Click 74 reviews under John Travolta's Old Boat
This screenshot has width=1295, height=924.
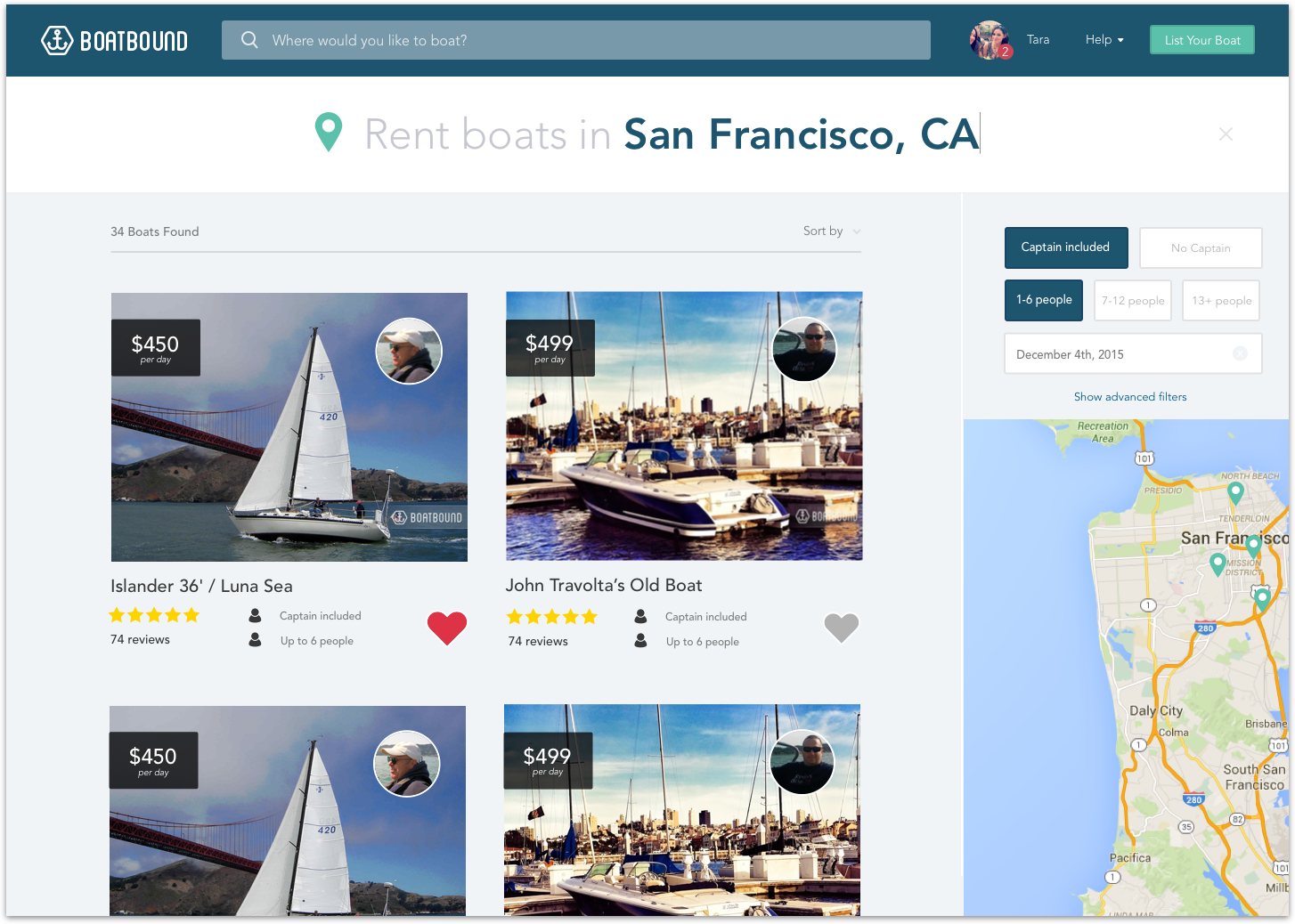pyautogui.click(x=538, y=641)
